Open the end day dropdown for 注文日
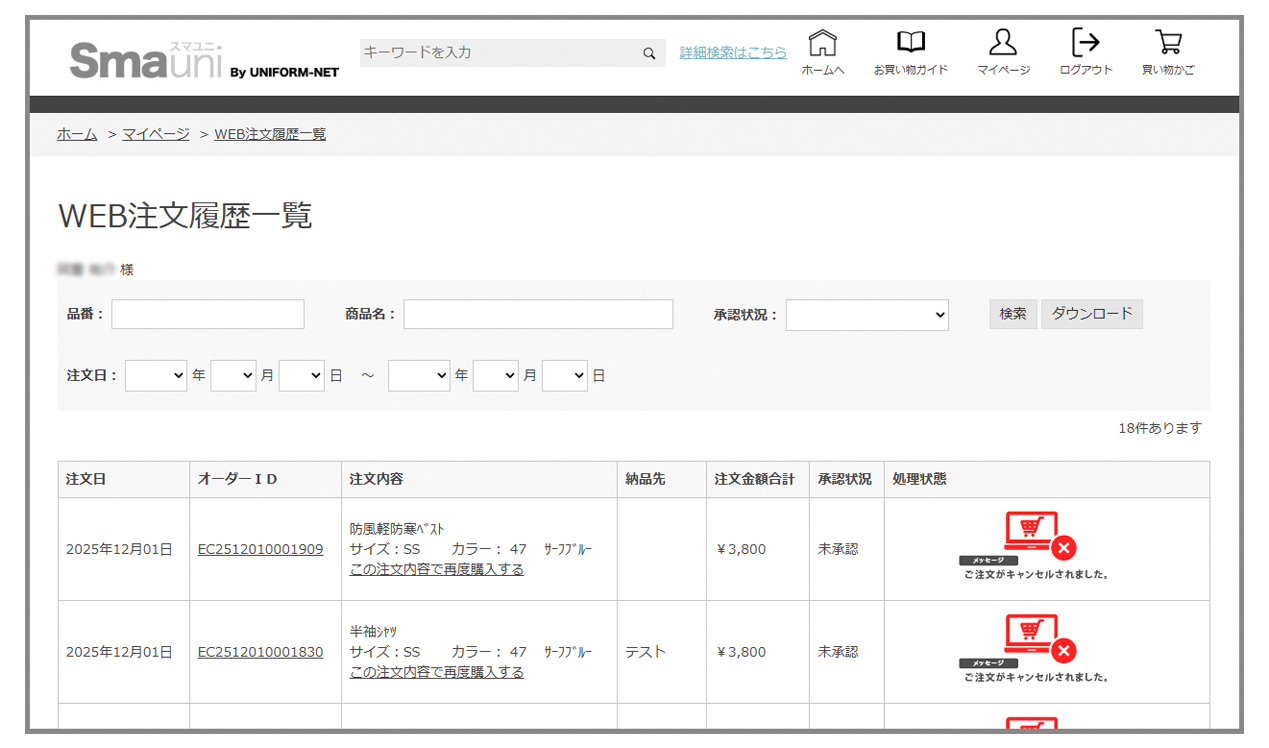1269x748 pixels. (564, 376)
